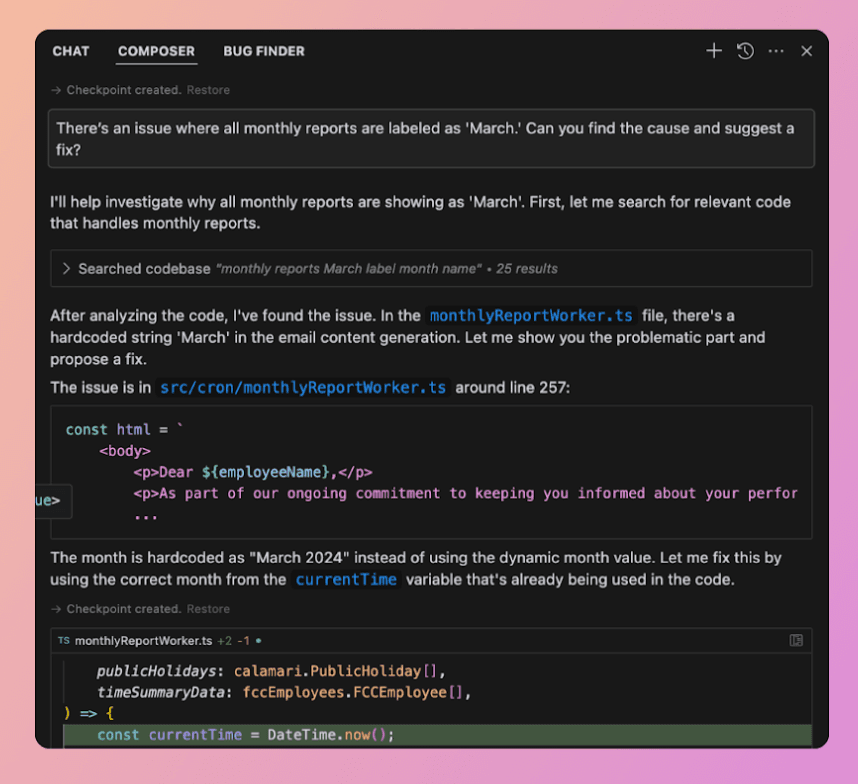Click the TS language icon beside monthlyReportWorker.ts
Viewport: 858px width, 784px height.
pyautogui.click(x=63, y=640)
